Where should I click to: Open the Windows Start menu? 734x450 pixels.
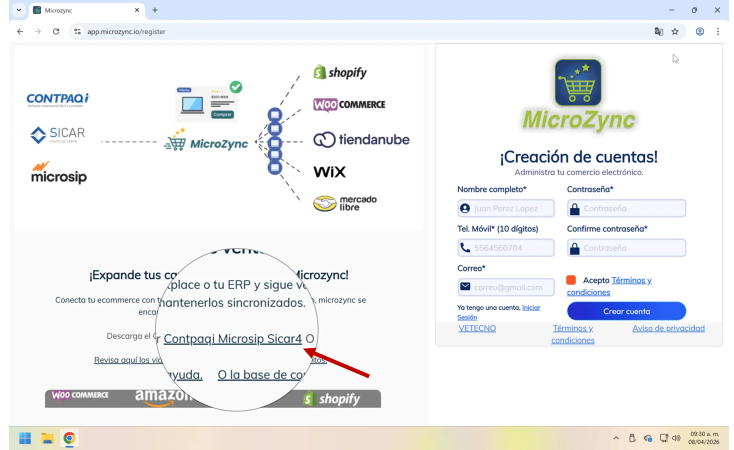coord(25,438)
